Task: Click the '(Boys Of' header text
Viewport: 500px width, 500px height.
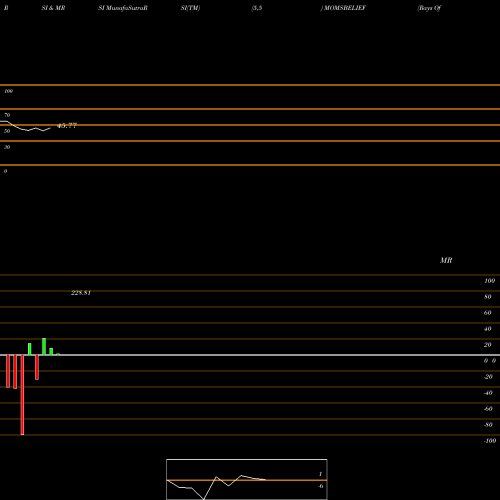Action: pyautogui.click(x=429, y=8)
